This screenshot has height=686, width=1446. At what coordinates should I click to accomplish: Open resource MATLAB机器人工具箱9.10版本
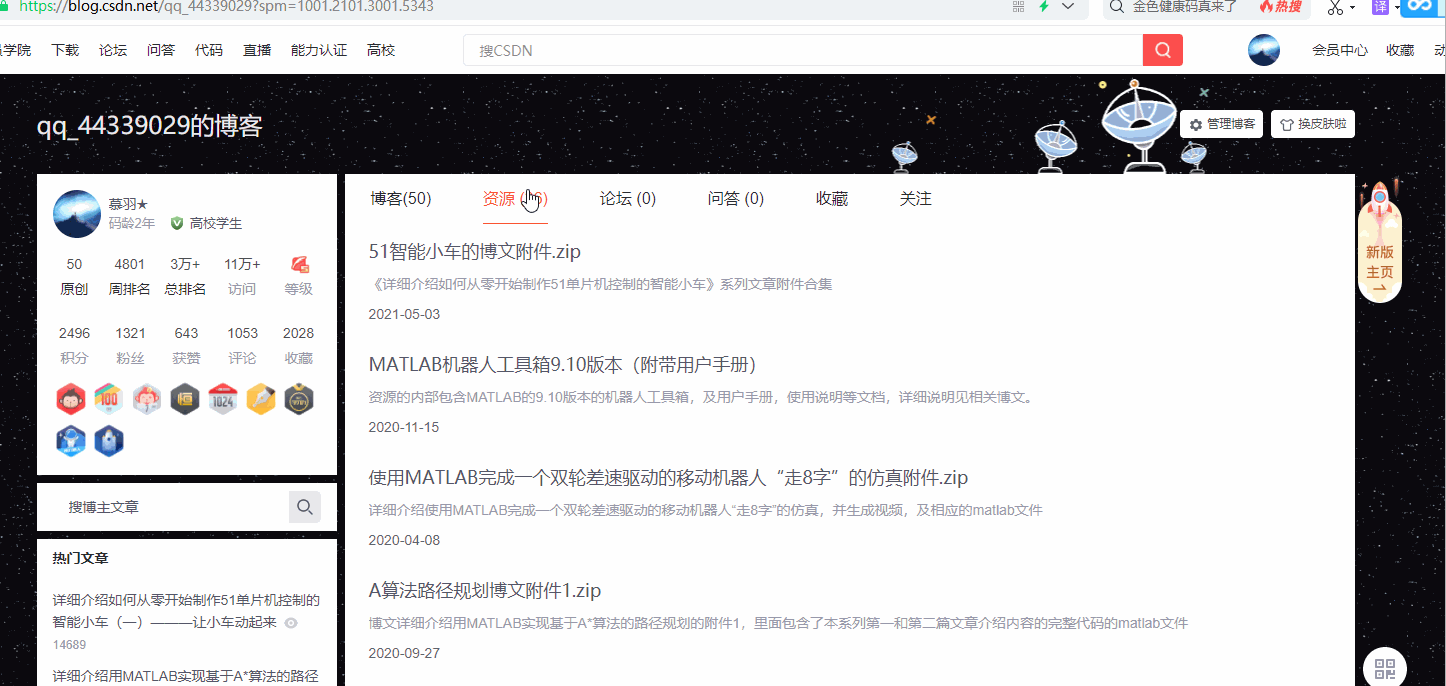564,364
